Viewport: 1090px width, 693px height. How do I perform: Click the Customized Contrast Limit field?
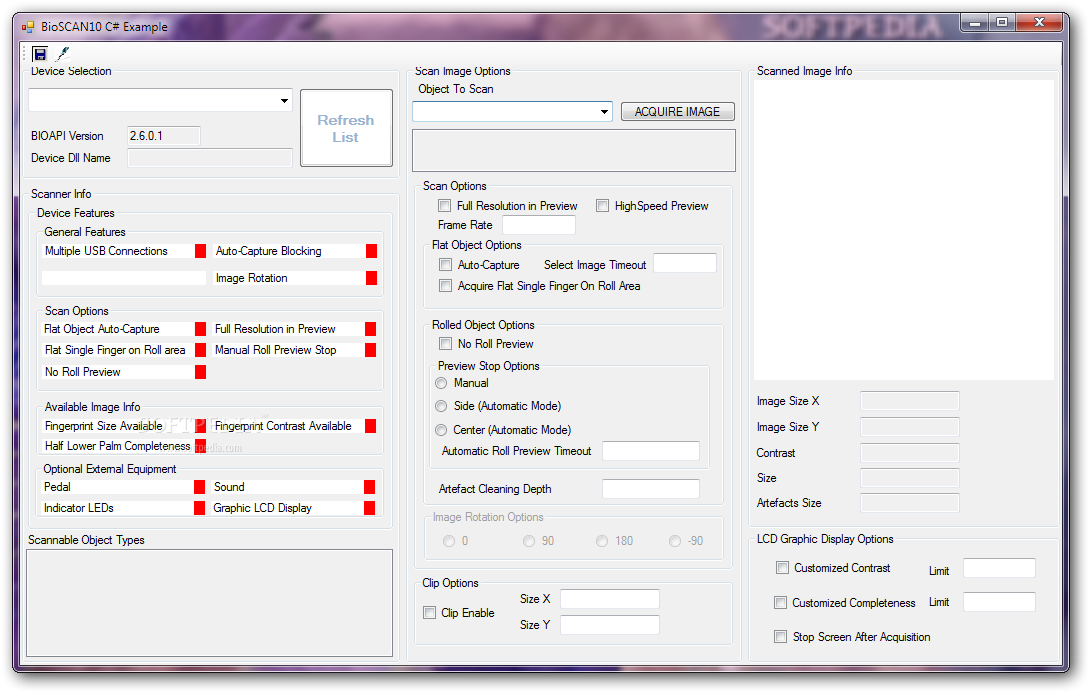pos(999,568)
